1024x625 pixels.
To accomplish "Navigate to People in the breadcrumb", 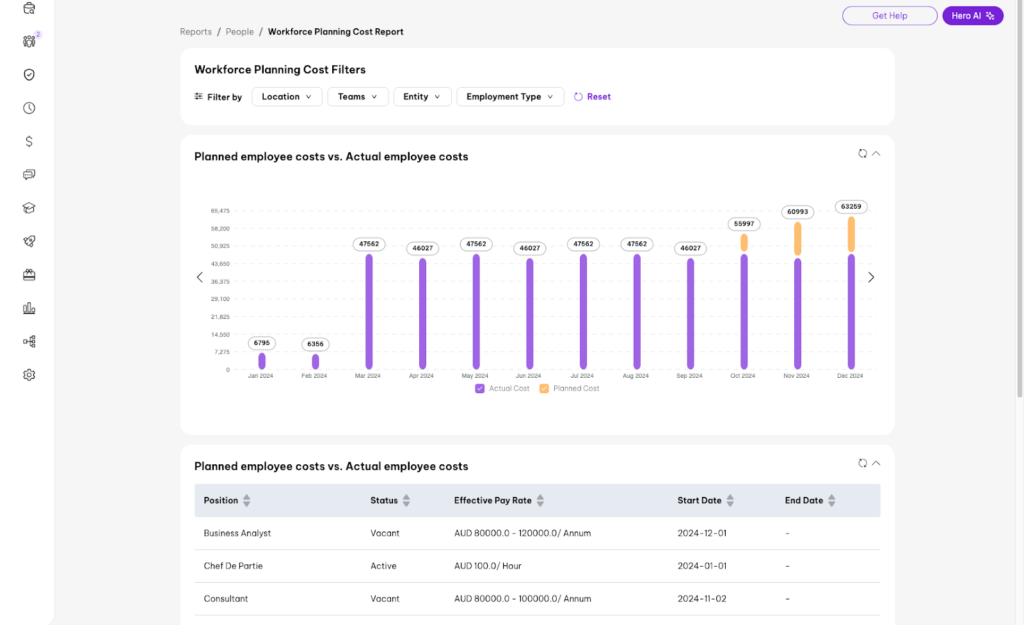I will [x=239, y=31].
